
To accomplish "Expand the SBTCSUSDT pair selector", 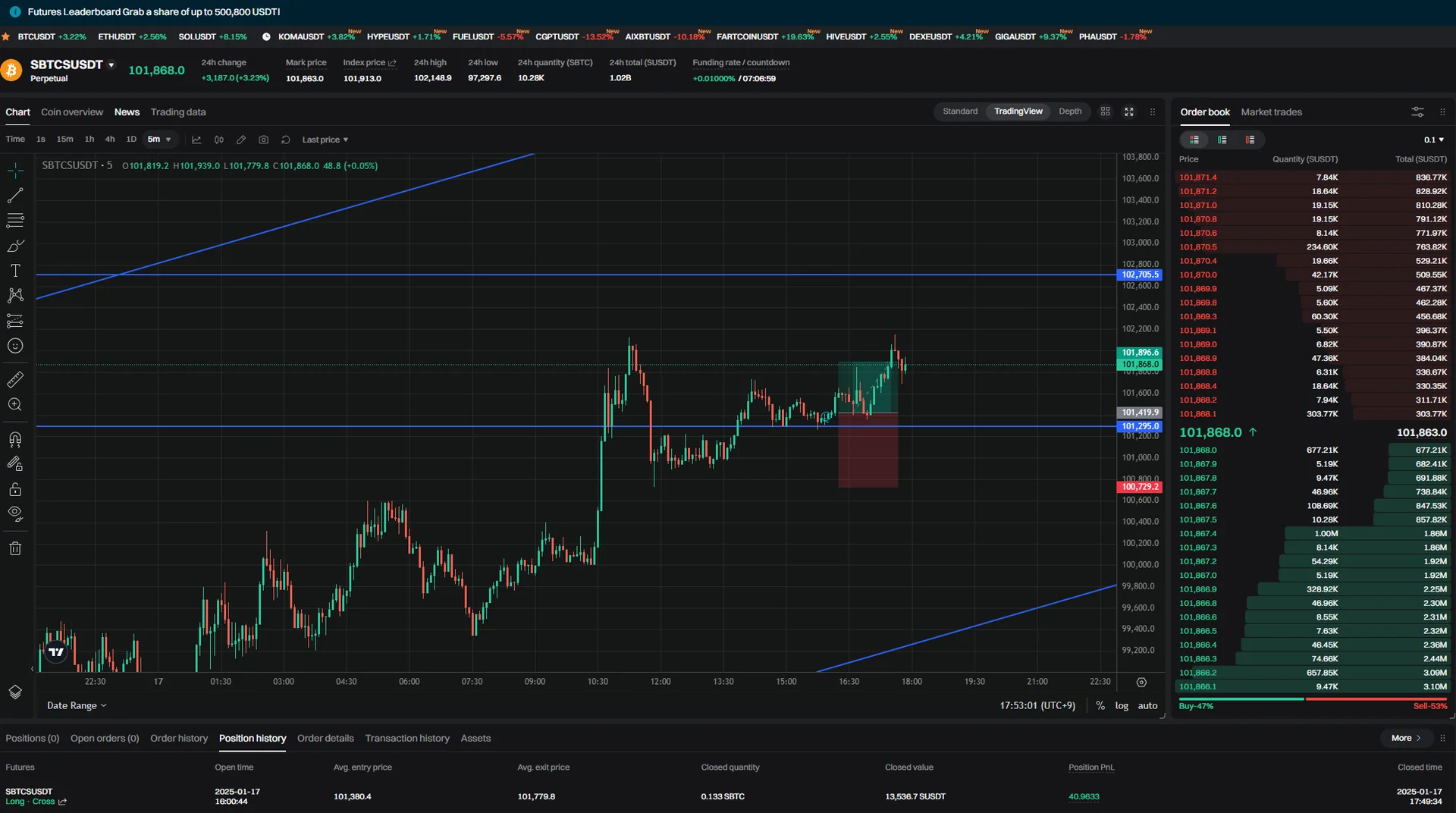I will point(111,64).
